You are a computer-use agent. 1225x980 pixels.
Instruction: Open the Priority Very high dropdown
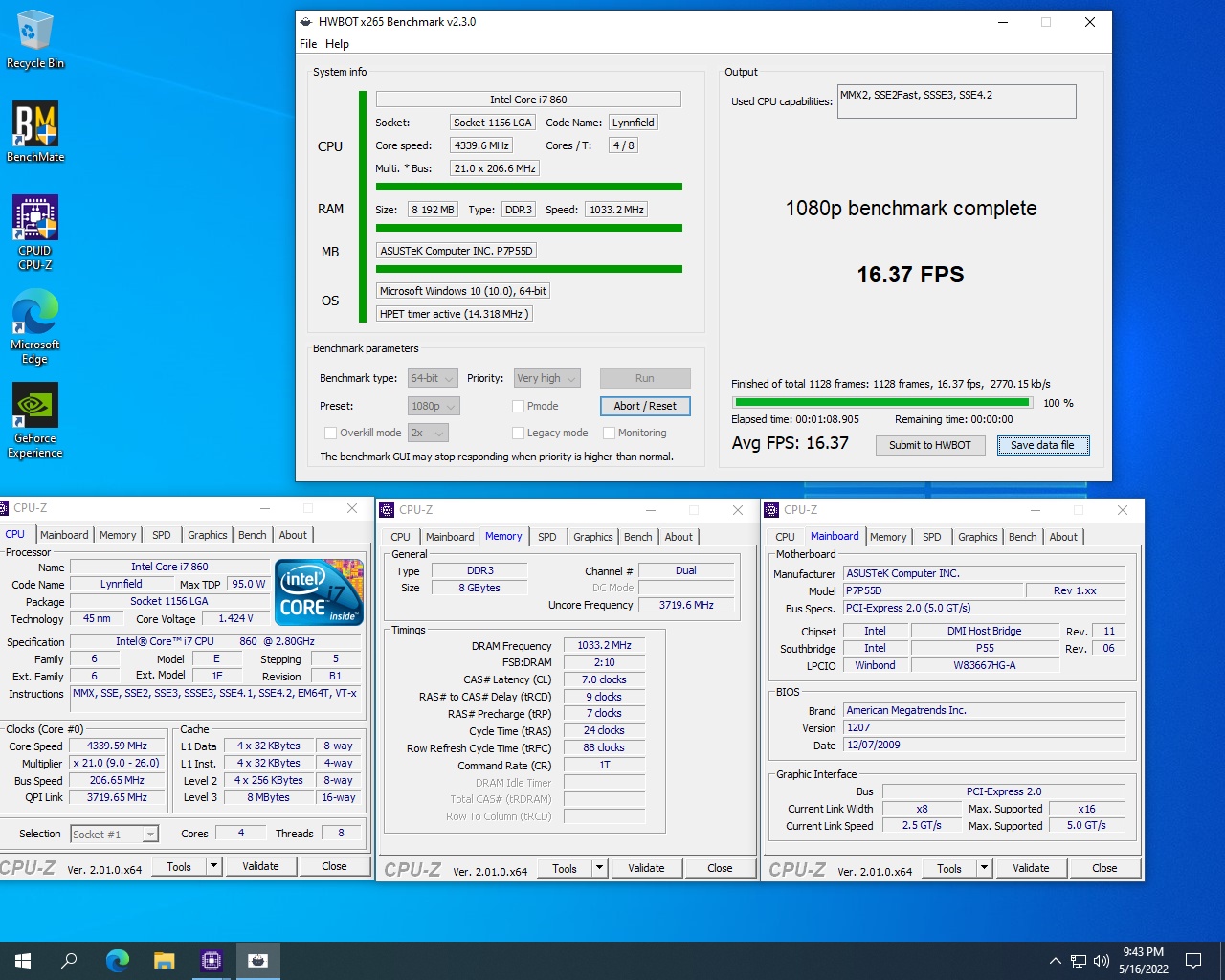[x=546, y=378]
